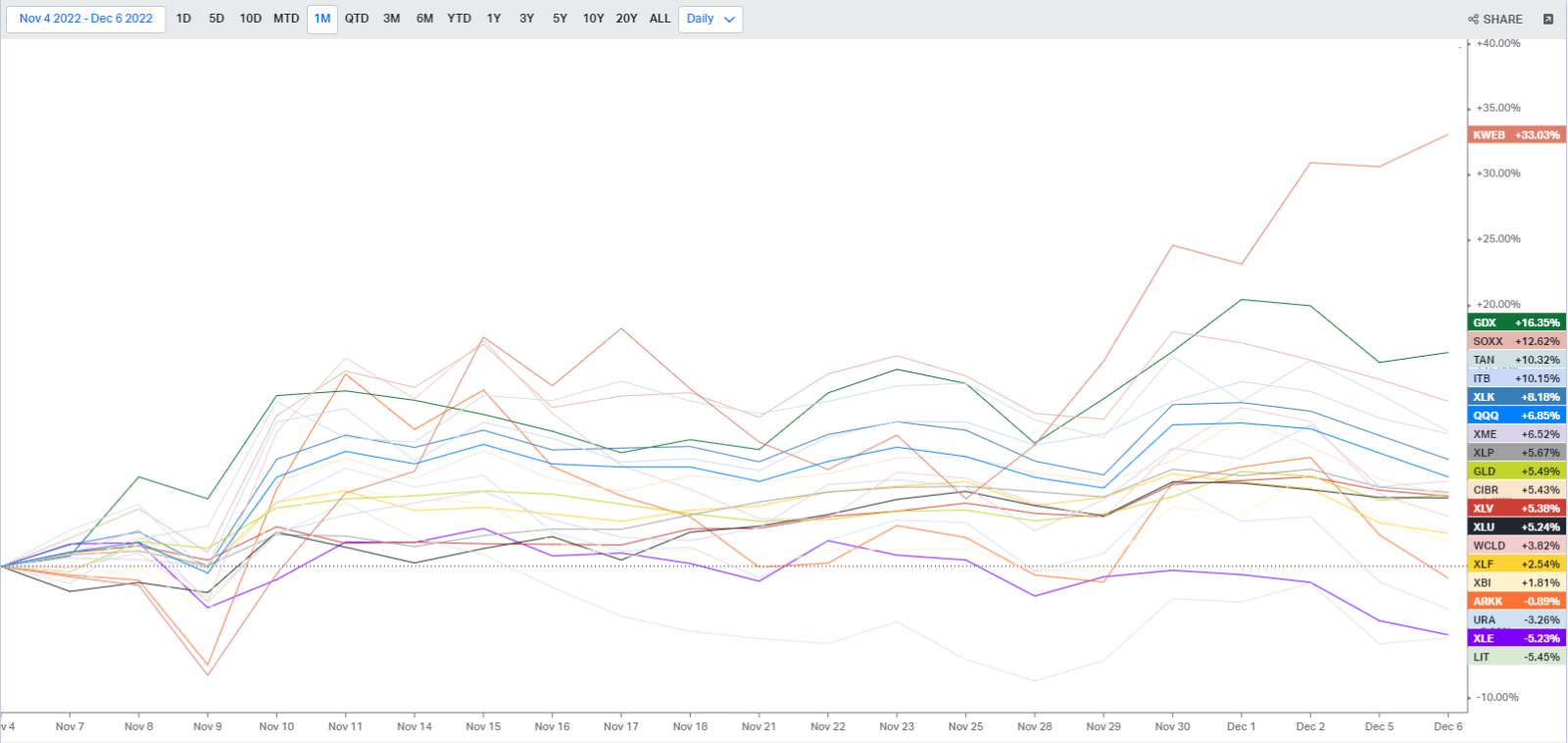The height and width of the screenshot is (743, 1568).
Task: Click the Nov 15 x-axis date label
Action: tap(483, 726)
